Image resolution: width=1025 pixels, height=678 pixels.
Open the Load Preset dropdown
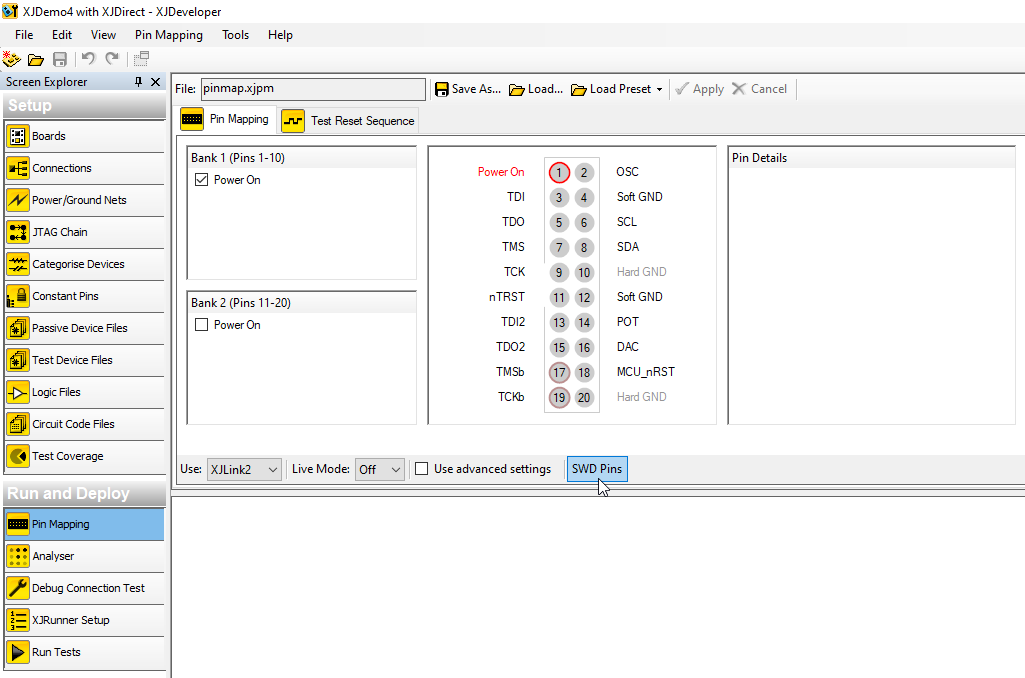[616, 88]
